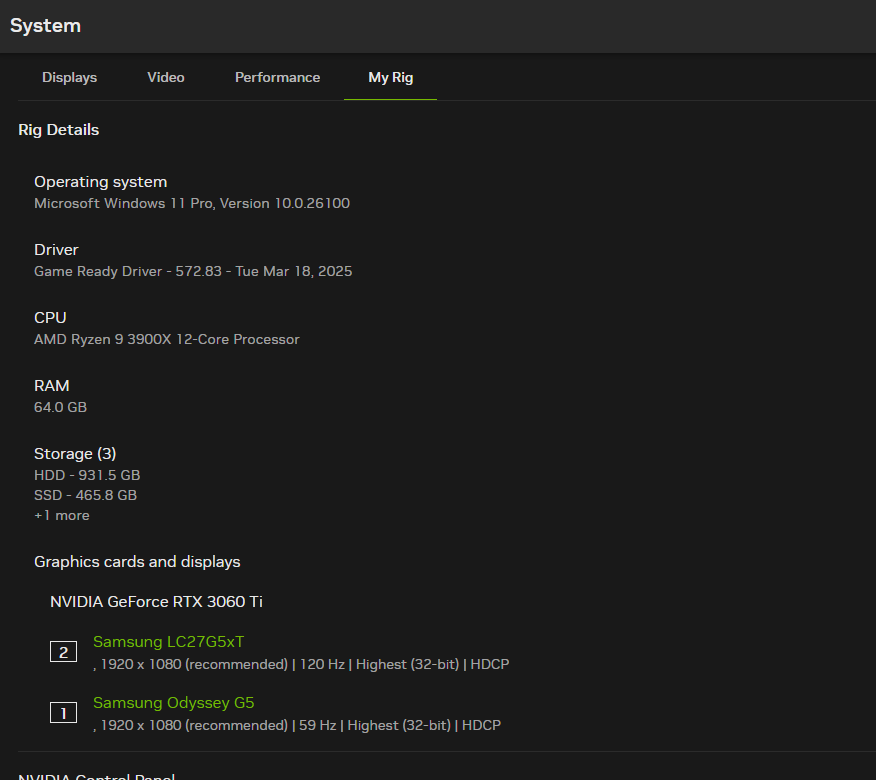The height and width of the screenshot is (780, 876).
Task: Click the Game Ready Driver version text
Action: point(193,271)
